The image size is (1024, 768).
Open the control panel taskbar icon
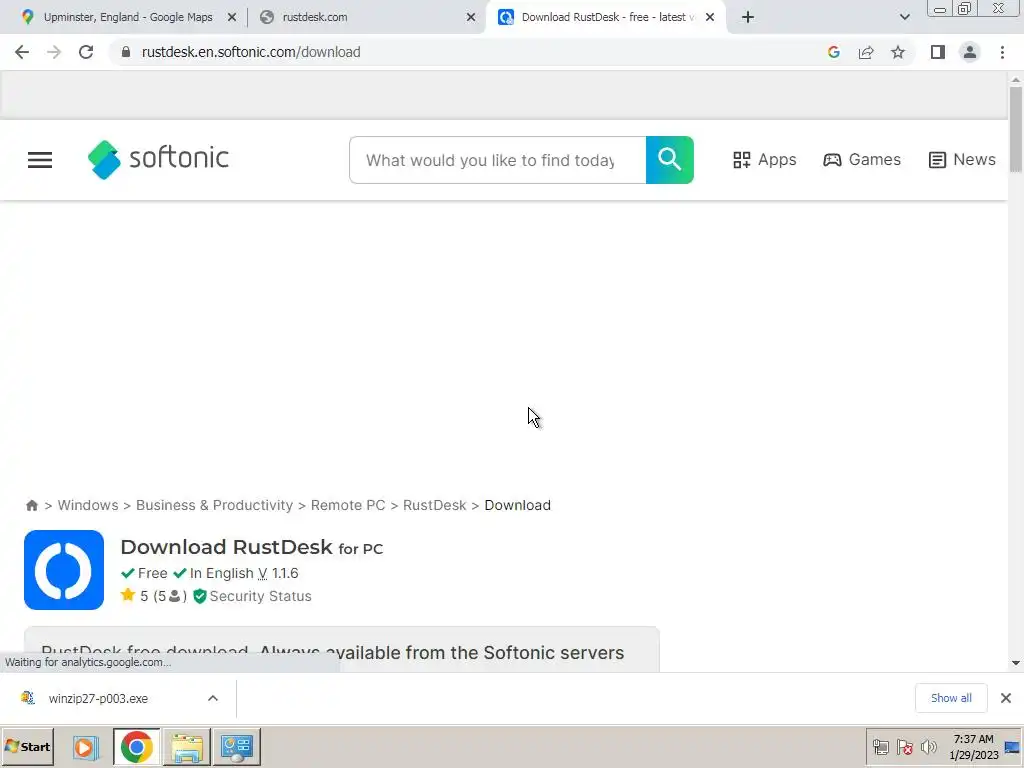(x=237, y=747)
